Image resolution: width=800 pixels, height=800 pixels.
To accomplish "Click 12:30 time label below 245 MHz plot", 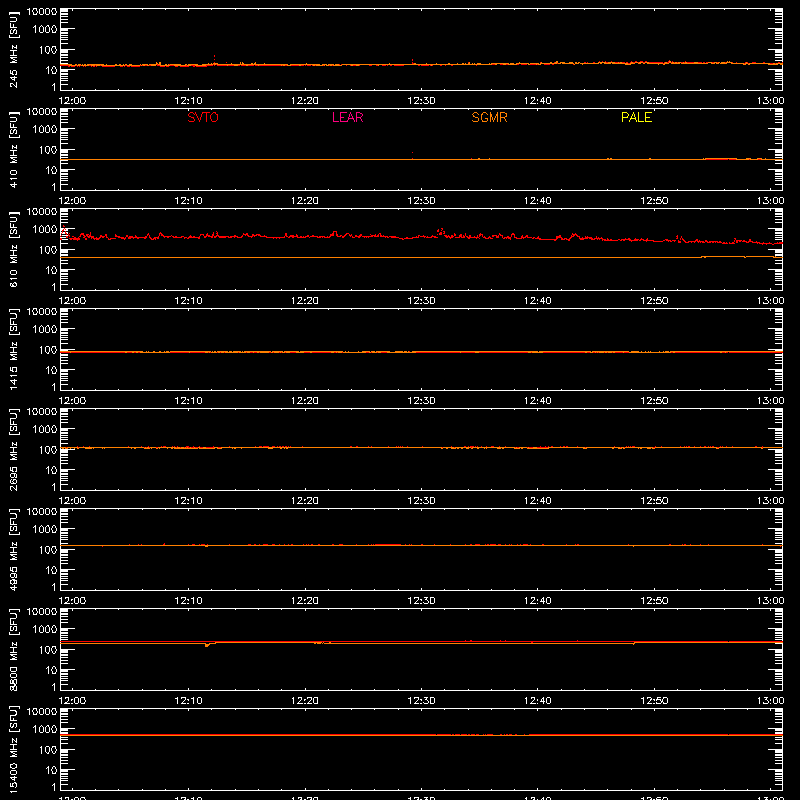I will [421, 101].
